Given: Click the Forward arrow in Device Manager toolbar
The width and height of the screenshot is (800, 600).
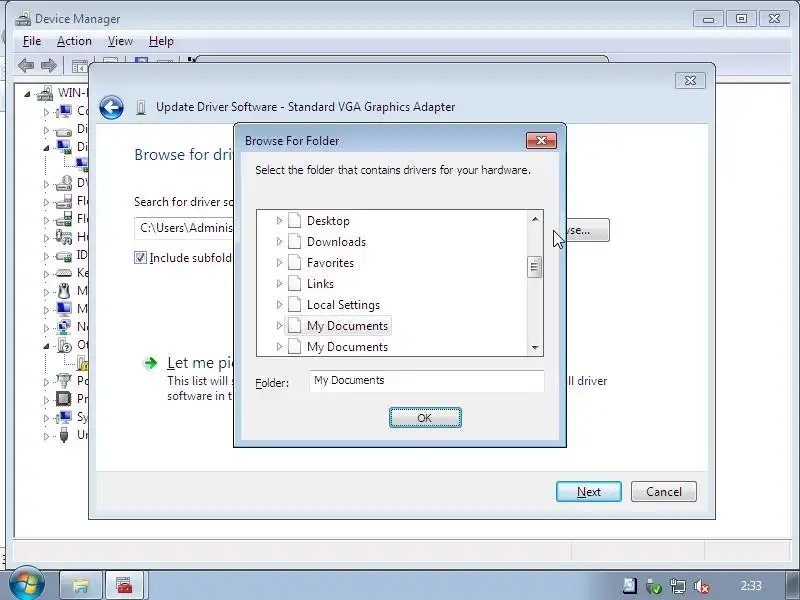Looking at the screenshot, I should (x=49, y=65).
